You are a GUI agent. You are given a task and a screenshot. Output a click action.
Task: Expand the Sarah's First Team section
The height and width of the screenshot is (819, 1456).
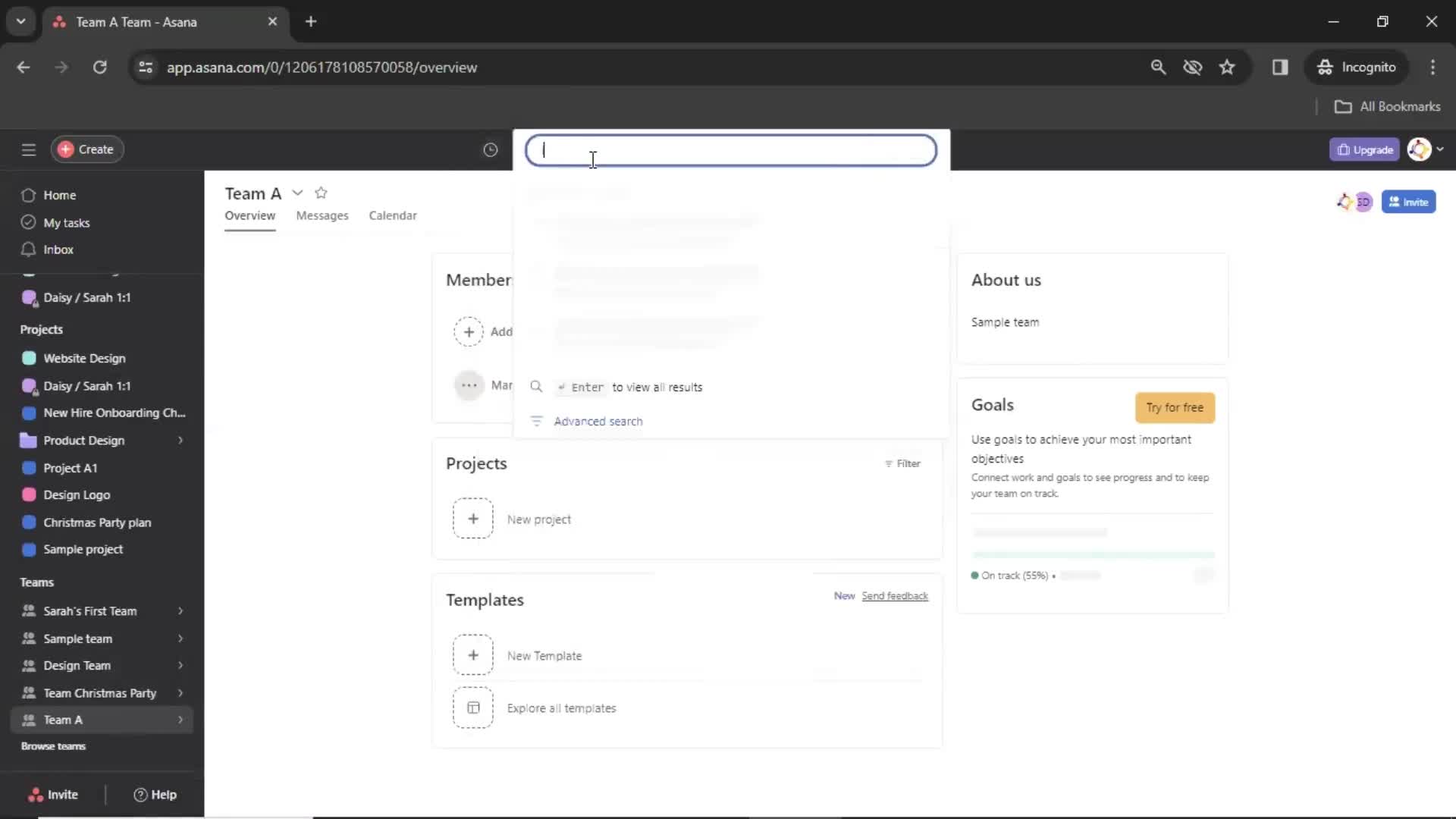(x=180, y=610)
